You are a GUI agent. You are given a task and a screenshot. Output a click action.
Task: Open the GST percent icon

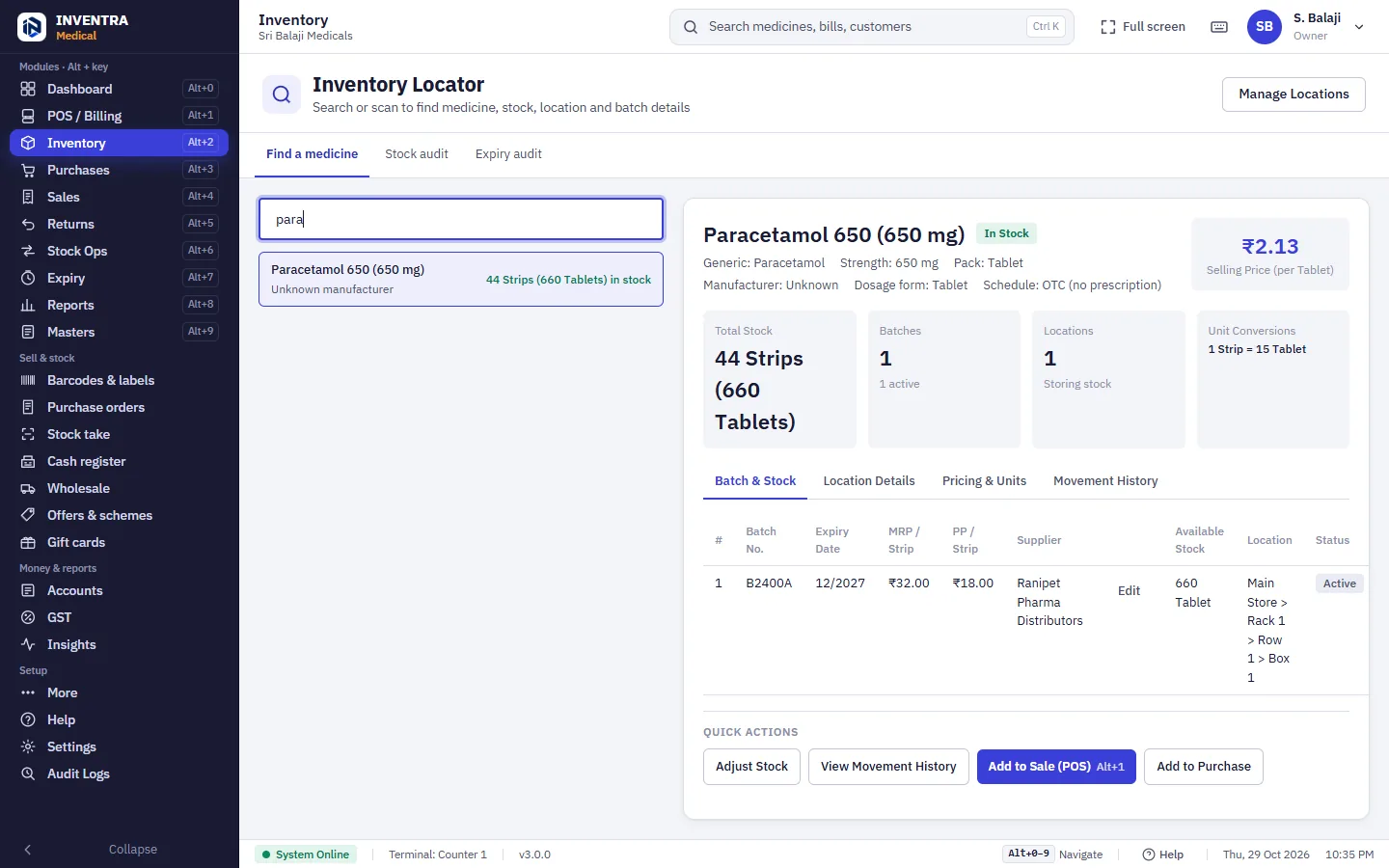[28, 617]
